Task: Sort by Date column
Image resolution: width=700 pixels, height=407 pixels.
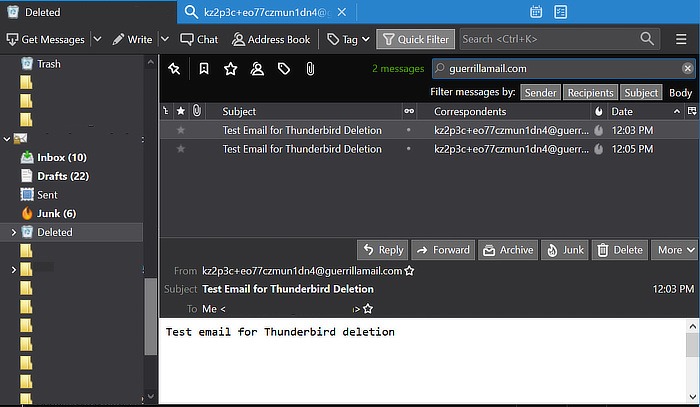Action: [646, 111]
